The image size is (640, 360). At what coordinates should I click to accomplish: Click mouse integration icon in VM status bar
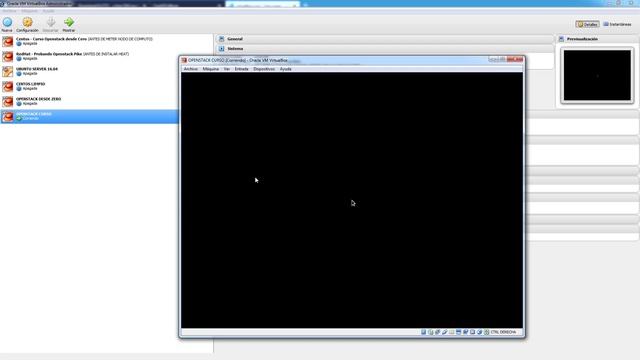480,332
